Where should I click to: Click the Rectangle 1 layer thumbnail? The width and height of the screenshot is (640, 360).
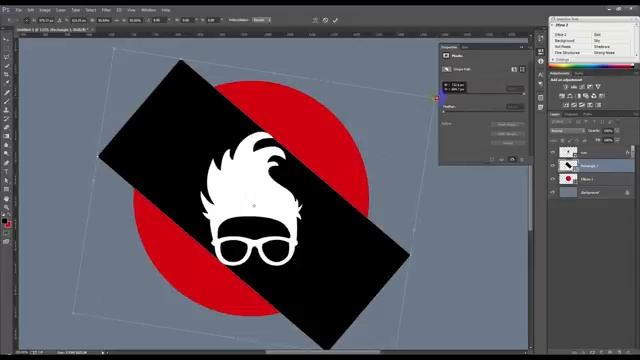point(568,166)
